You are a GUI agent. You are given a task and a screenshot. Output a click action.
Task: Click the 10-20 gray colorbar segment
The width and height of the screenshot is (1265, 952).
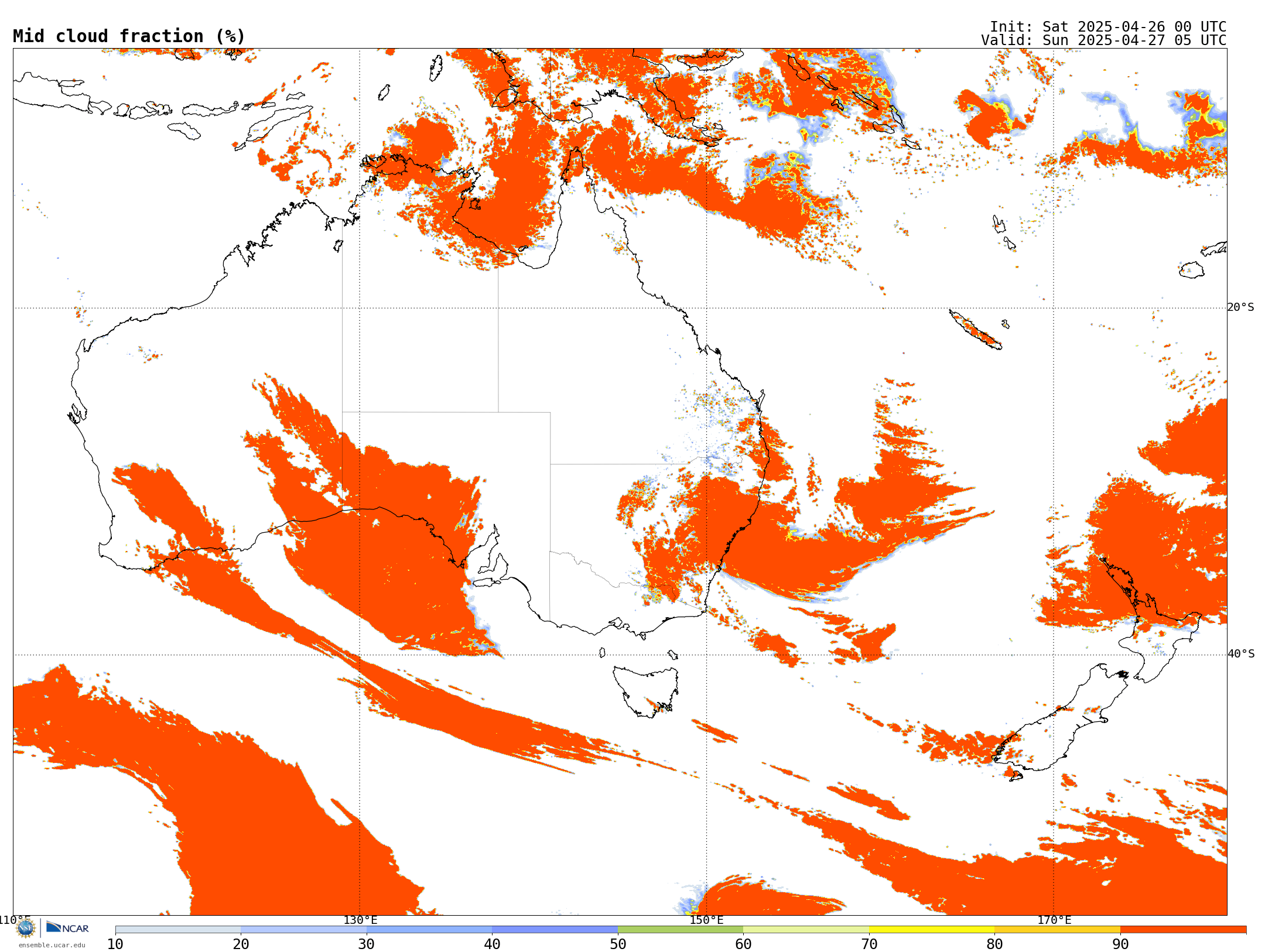pyautogui.click(x=178, y=930)
